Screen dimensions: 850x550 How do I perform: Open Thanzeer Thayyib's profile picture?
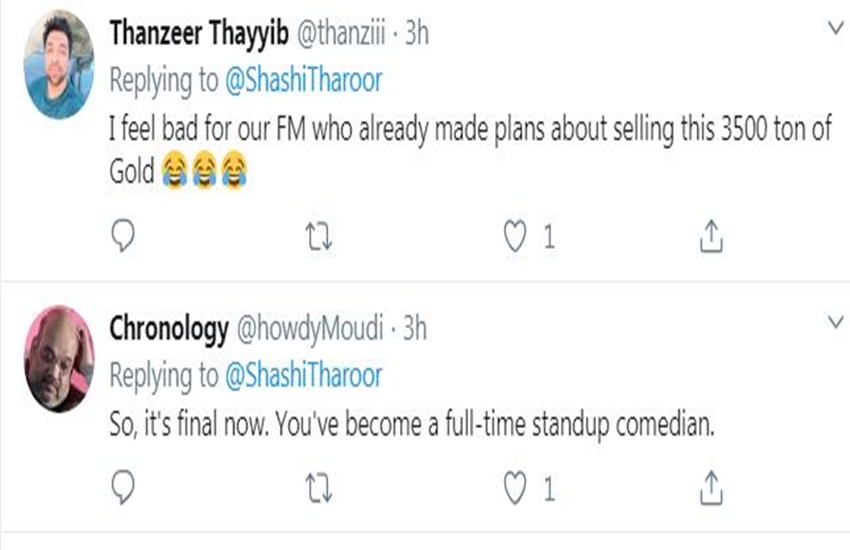point(59,65)
